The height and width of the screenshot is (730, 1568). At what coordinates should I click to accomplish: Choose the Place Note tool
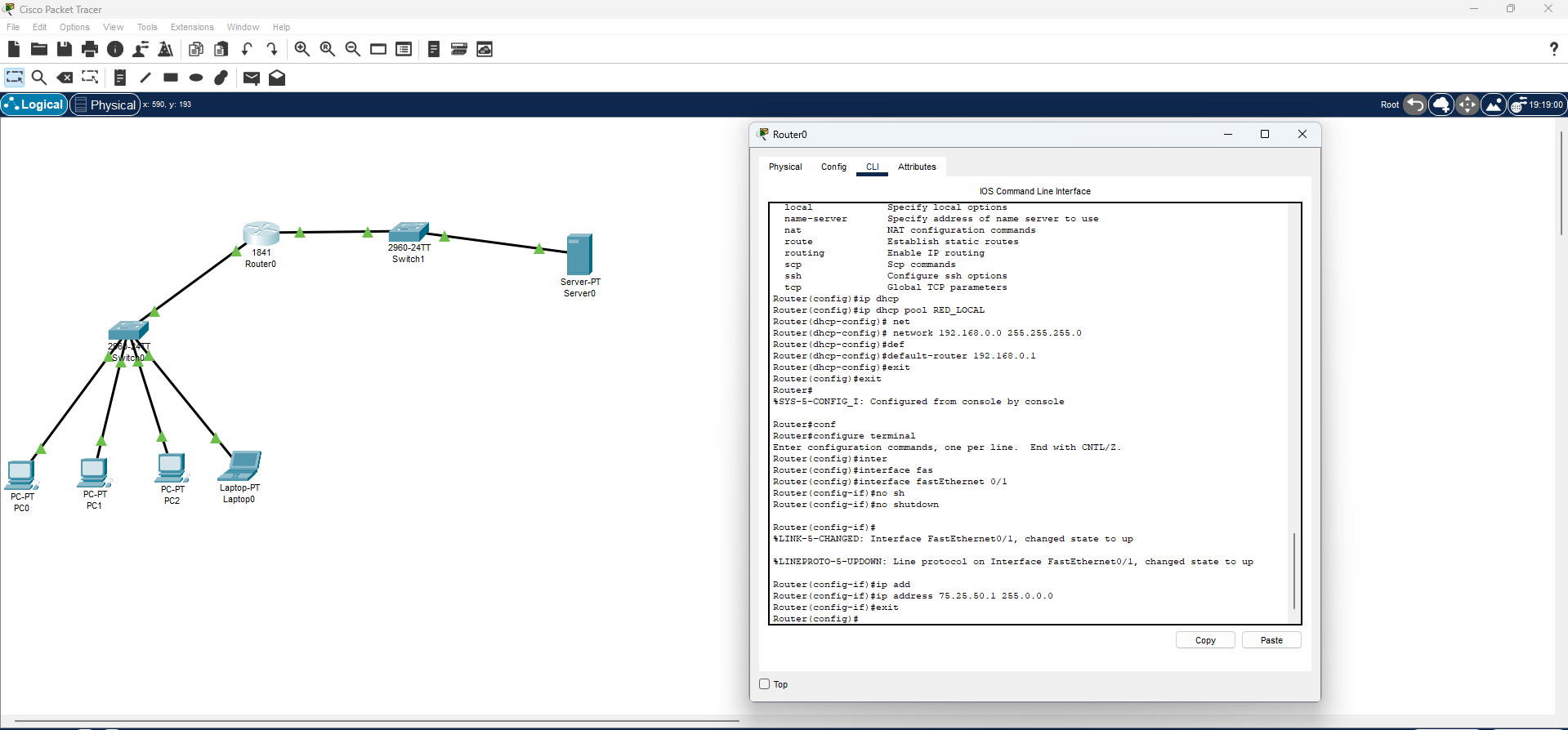click(x=120, y=78)
